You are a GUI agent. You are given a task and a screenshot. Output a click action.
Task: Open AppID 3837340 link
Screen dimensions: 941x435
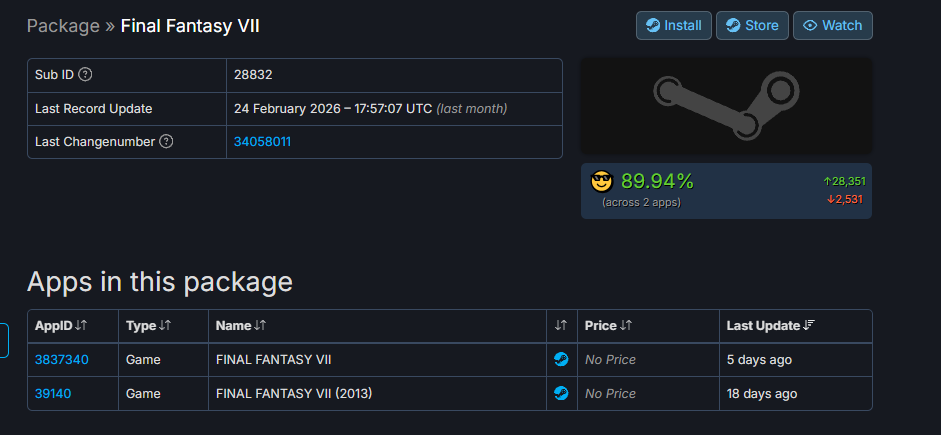(62, 360)
